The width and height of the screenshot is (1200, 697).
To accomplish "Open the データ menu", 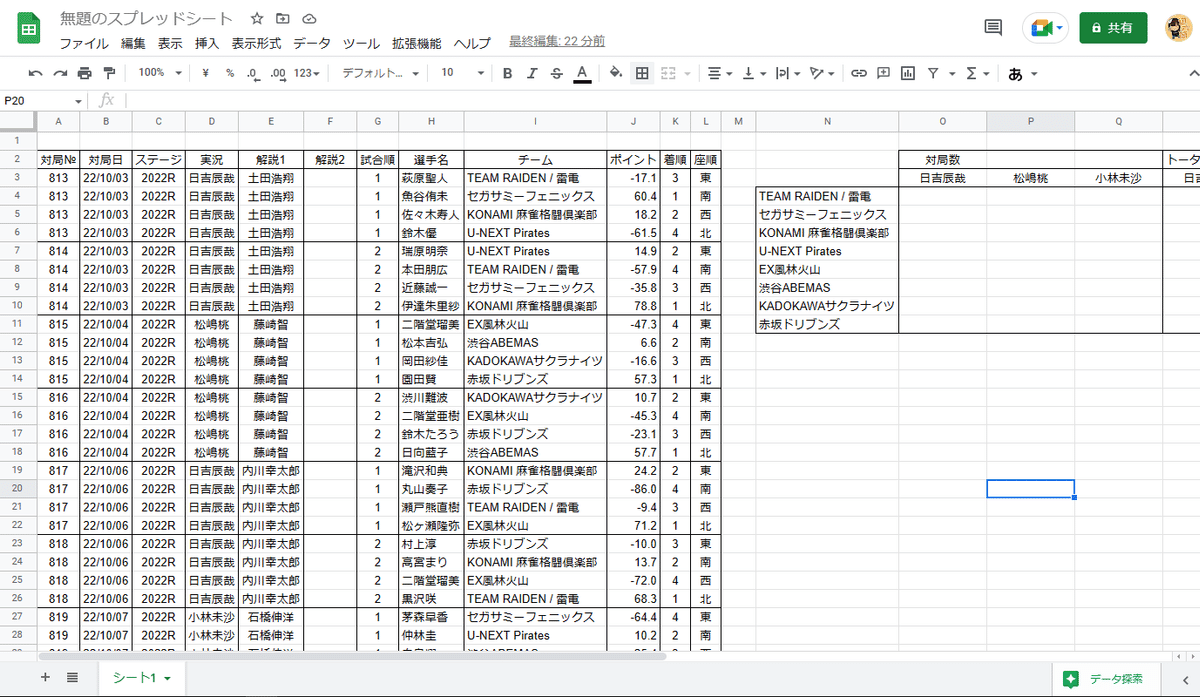I will tap(312, 43).
